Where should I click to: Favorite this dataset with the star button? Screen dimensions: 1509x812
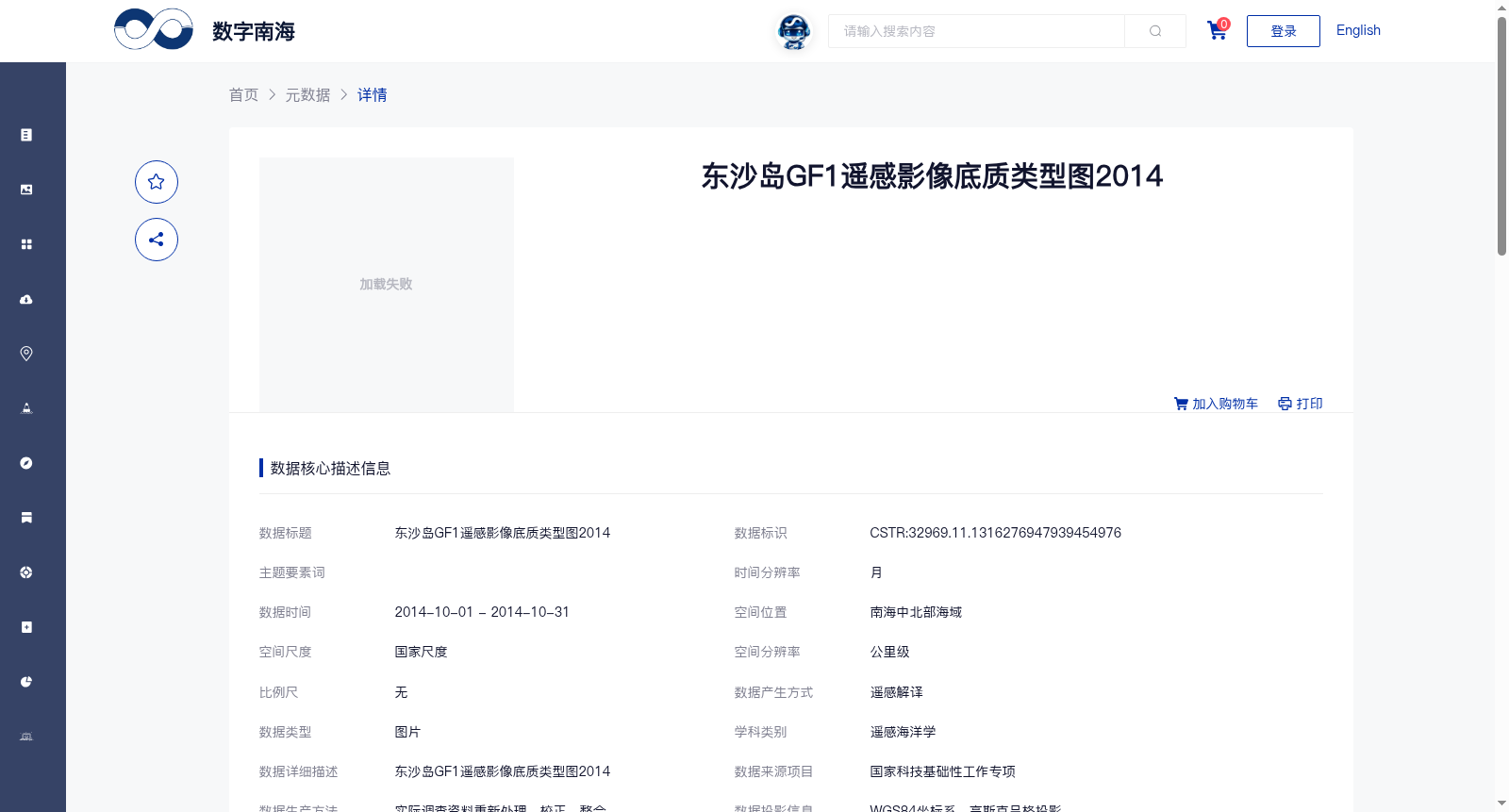[157, 182]
